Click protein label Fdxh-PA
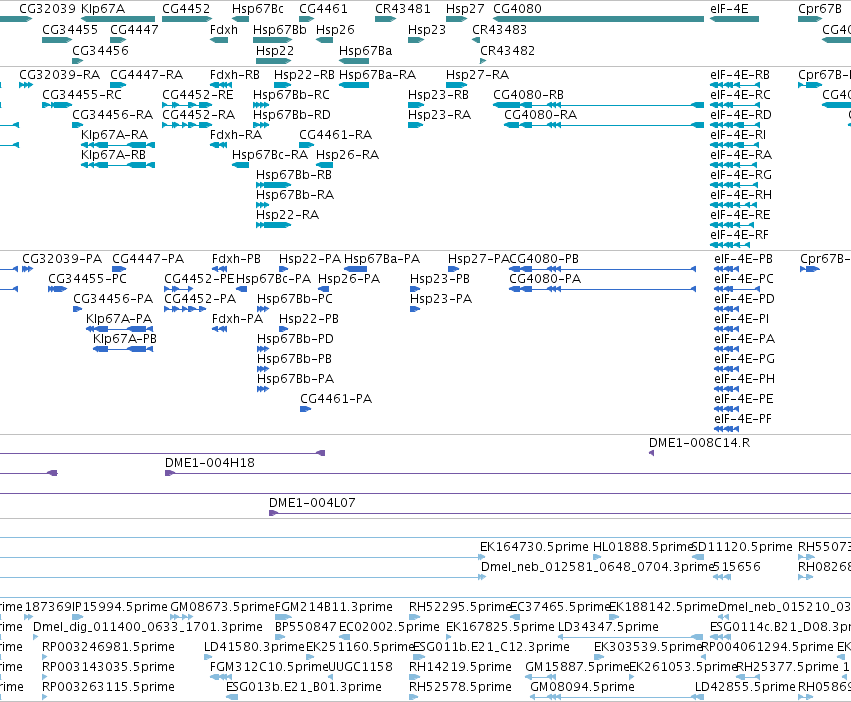The image size is (851, 702). (237, 319)
